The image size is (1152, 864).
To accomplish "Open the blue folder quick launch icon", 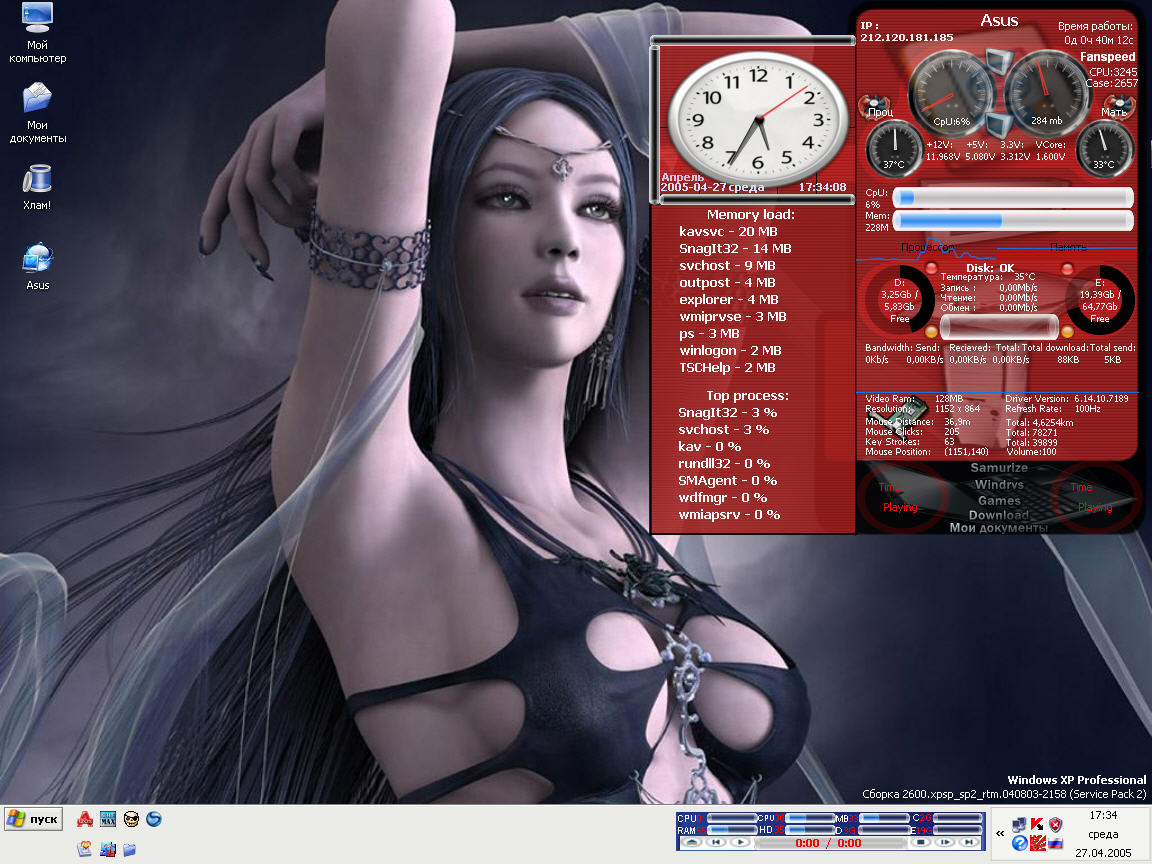I will click(130, 849).
